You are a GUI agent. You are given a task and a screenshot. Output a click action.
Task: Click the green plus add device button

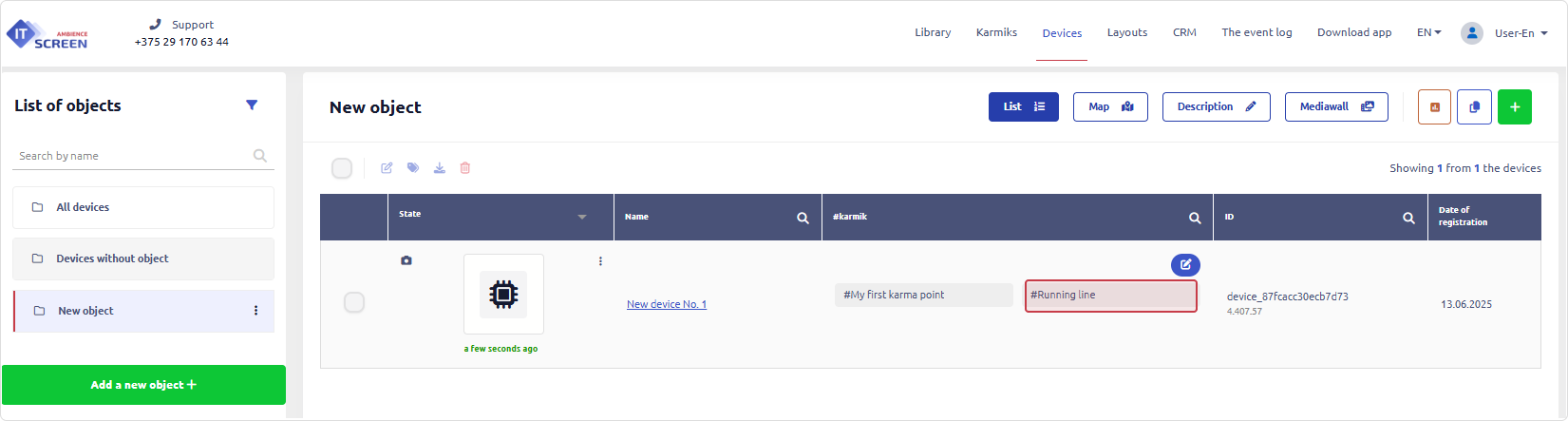pos(1514,107)
